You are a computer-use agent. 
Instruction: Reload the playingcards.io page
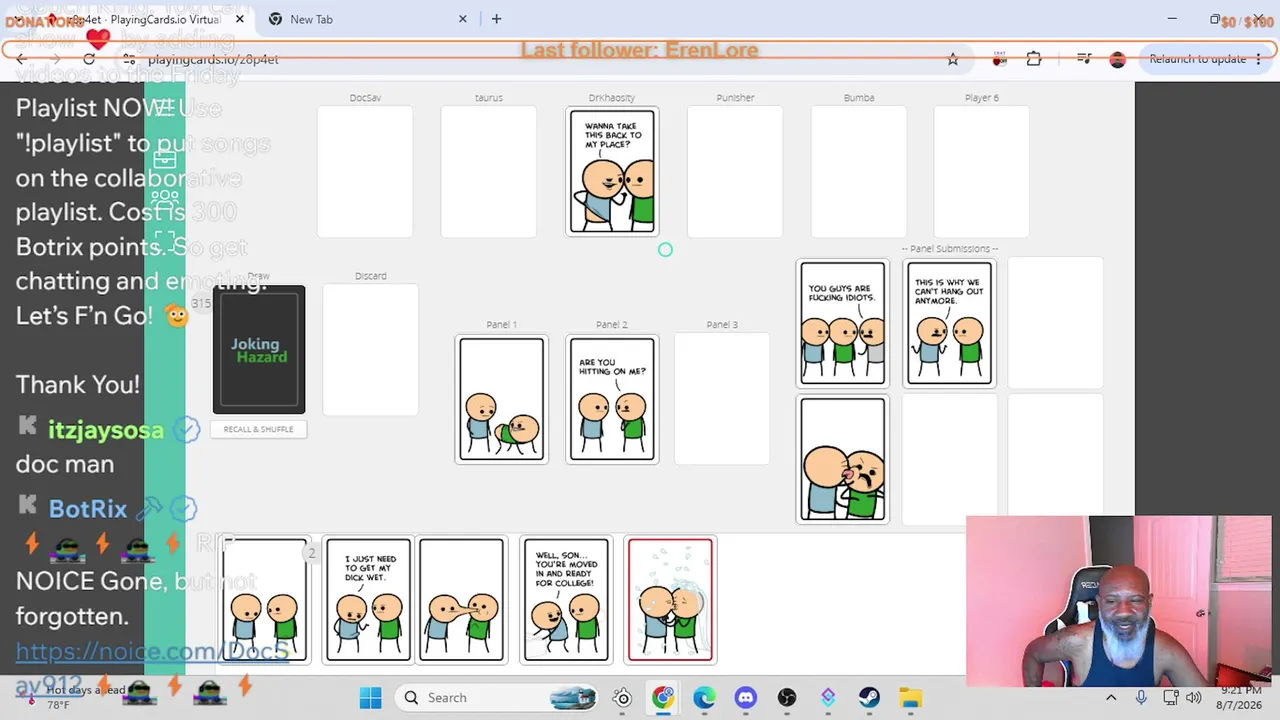point(89,59)
